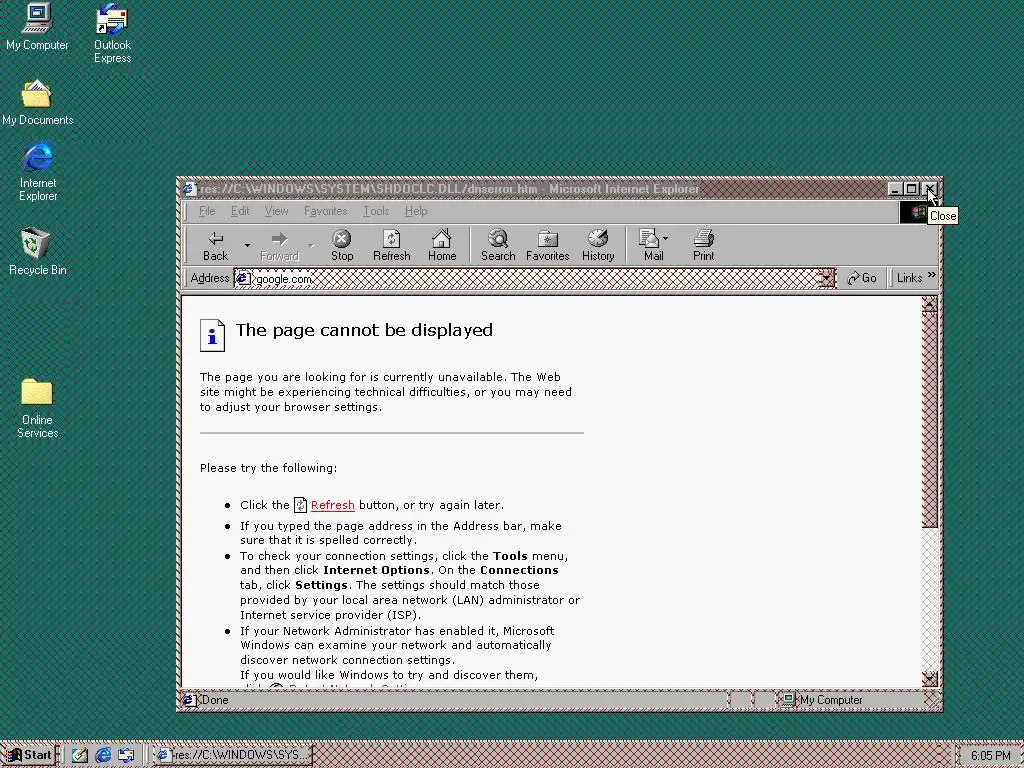Expand the Mail button dropdown arrow
Image resolution: width=1024 pixels, height=768 pixels.
[x=665, y=238]
